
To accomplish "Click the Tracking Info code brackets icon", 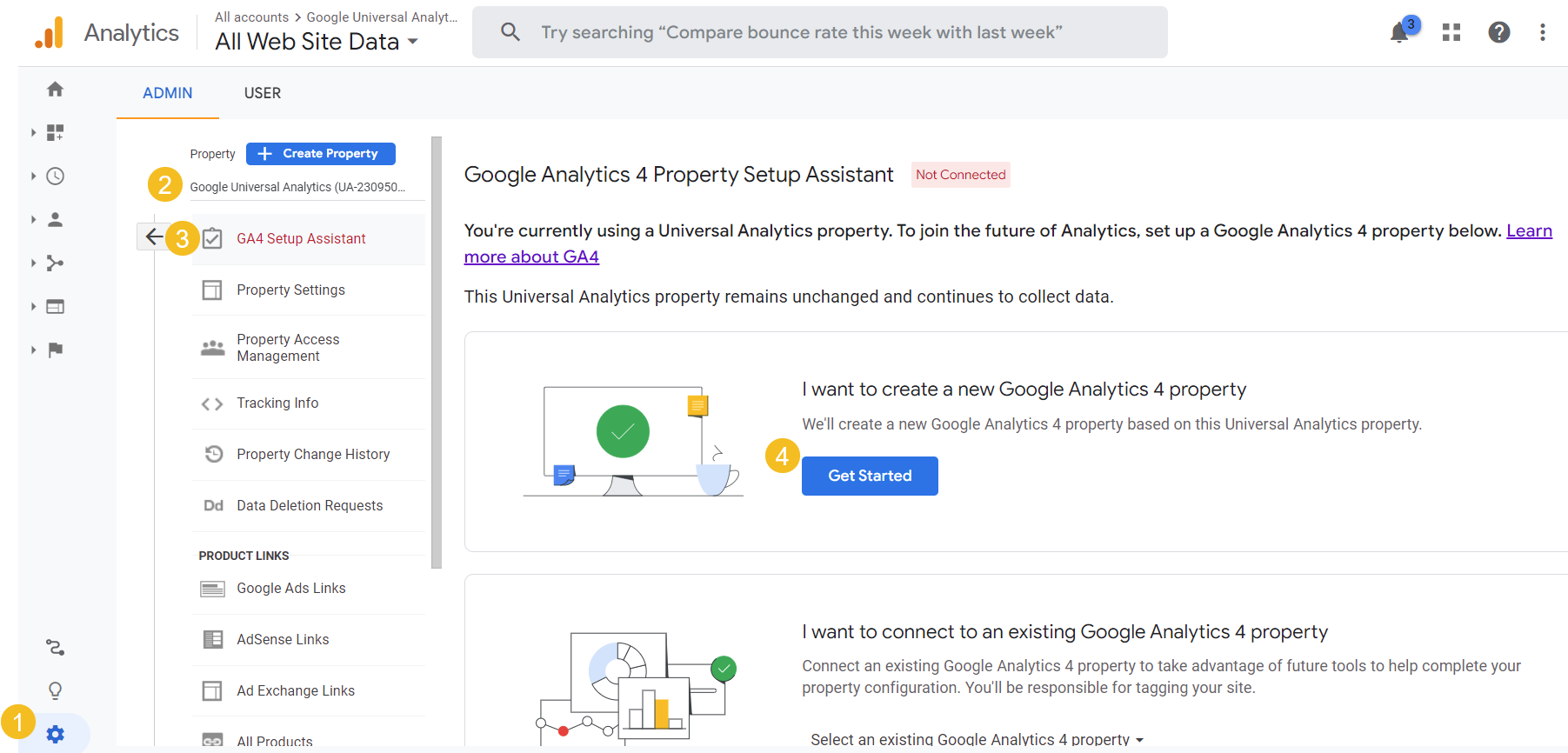I will tap(212, 403).
